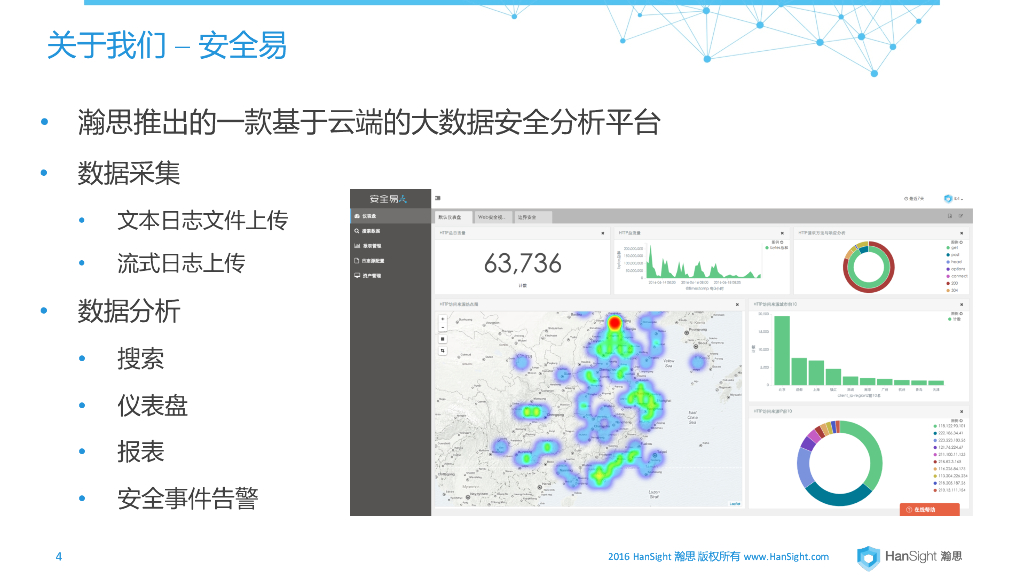Click the slide number 4
Image resolution: width=1024 pixels, height=577 pixels.
(x=59, y=557)
